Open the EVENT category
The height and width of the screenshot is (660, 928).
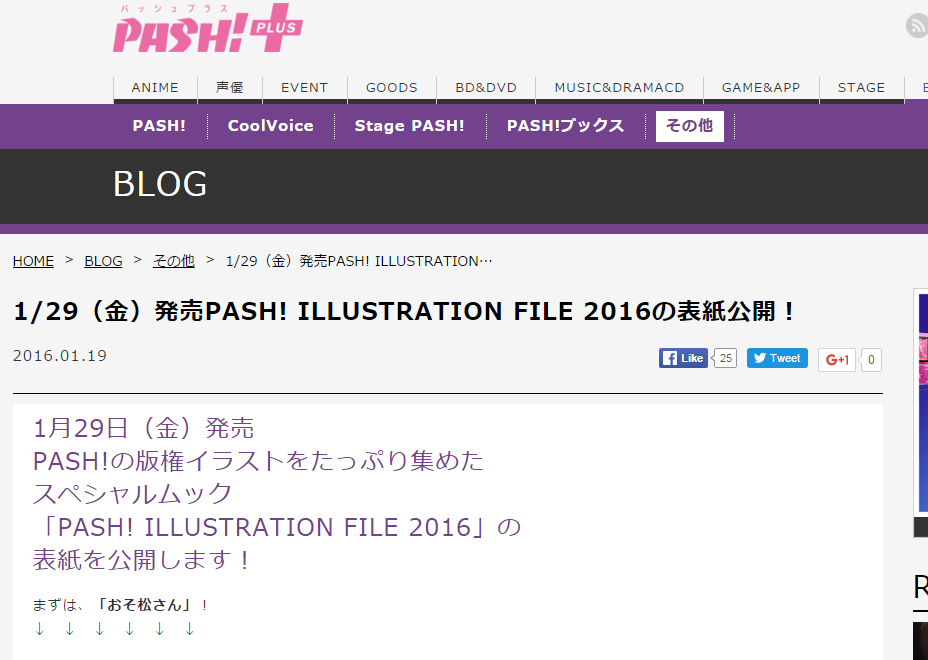tap(304, 88)
